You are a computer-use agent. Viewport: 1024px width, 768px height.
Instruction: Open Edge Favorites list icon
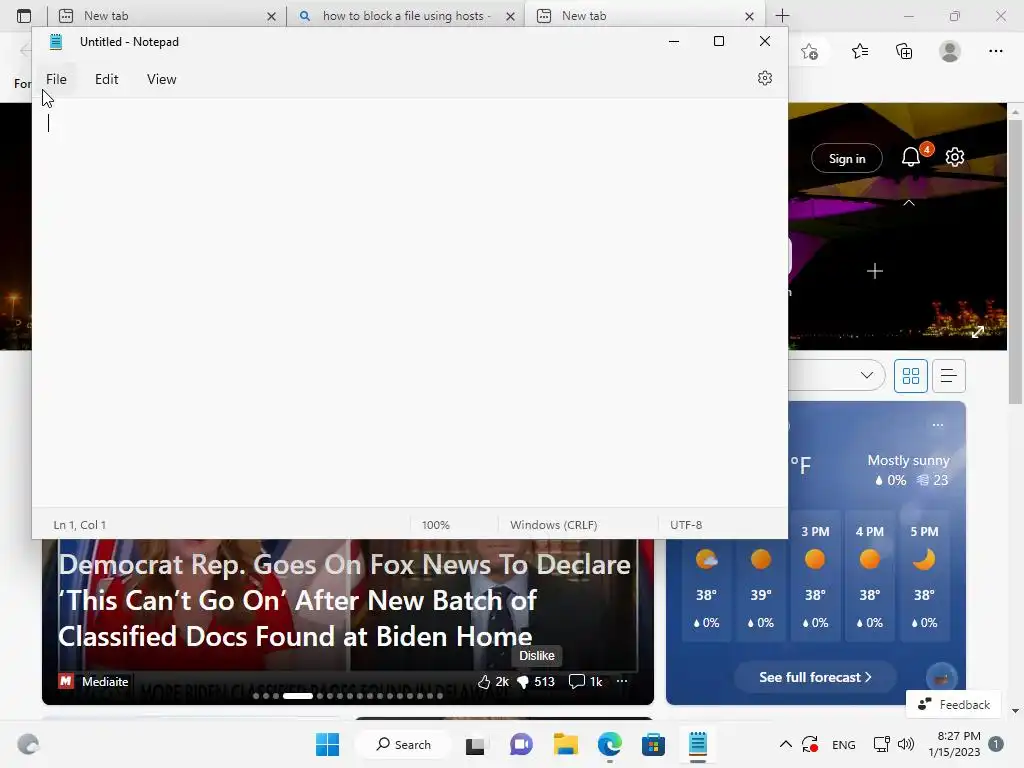point(860,51)
